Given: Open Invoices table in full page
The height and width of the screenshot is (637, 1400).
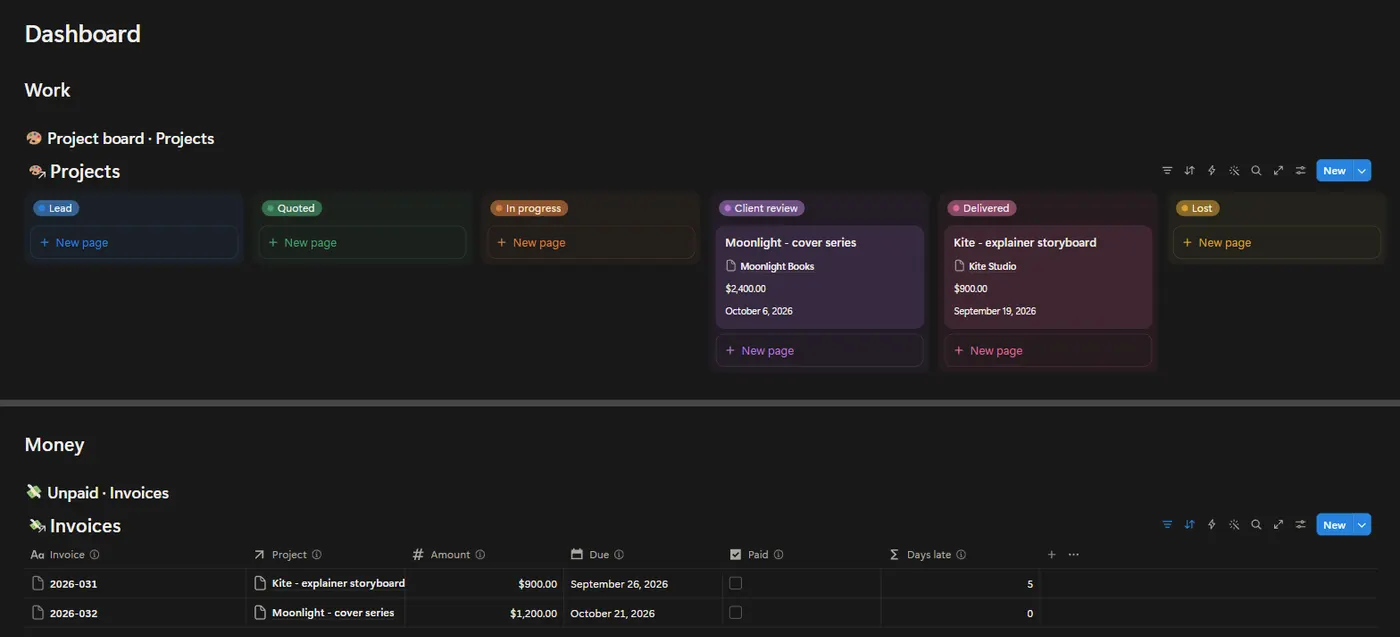Looking at the screenshot, I should pos(1278,525).
